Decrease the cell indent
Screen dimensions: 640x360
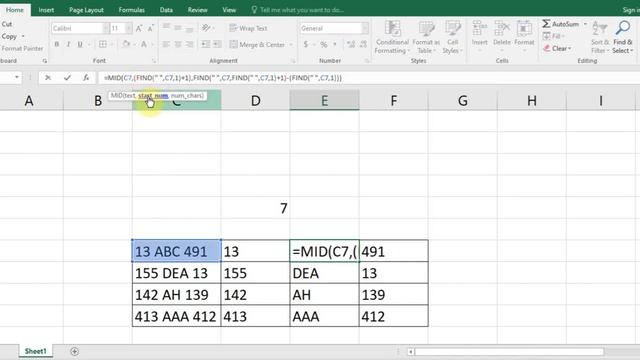coord(206,44)
